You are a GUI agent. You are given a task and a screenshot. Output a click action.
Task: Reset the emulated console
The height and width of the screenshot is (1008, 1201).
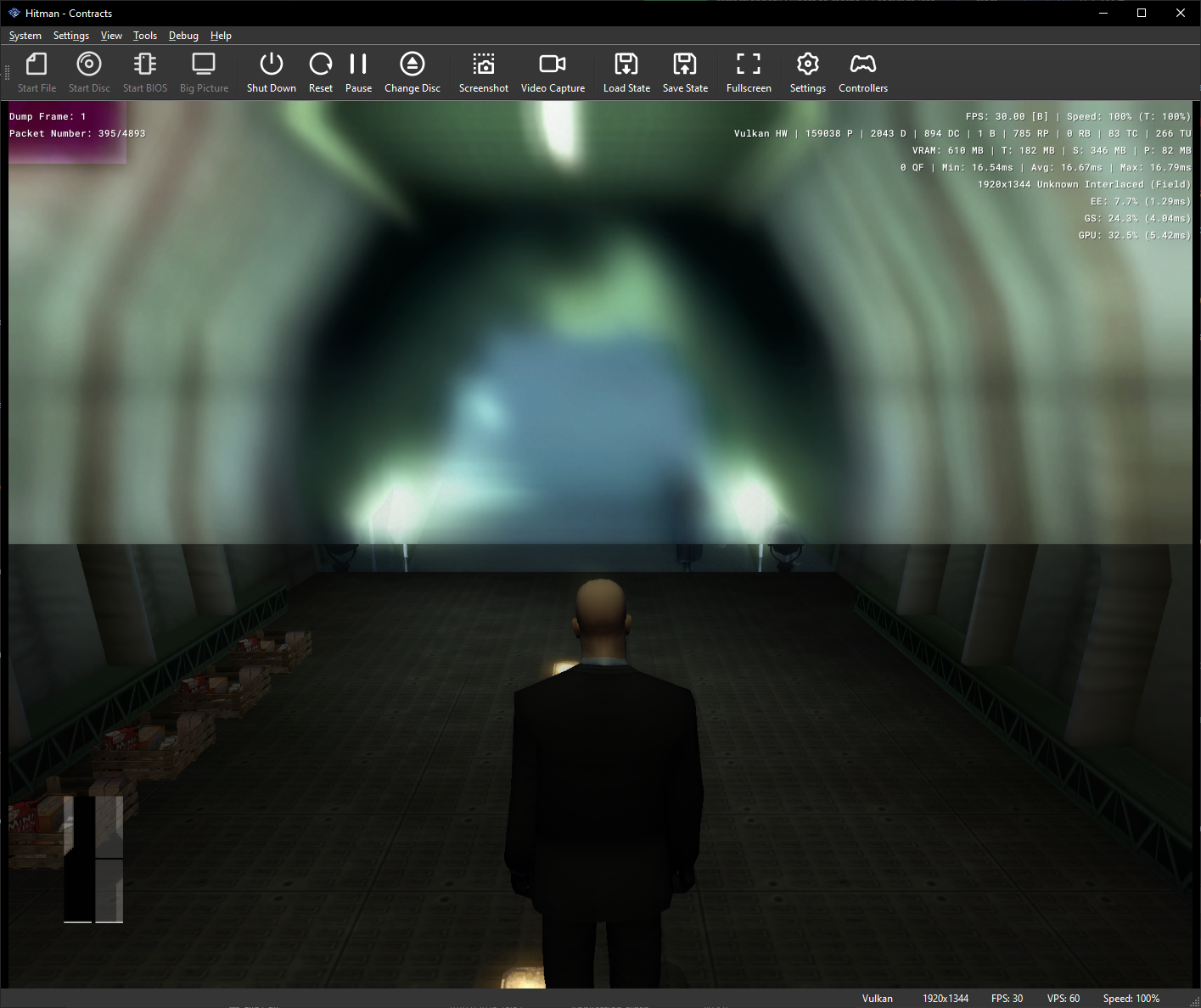321,73
